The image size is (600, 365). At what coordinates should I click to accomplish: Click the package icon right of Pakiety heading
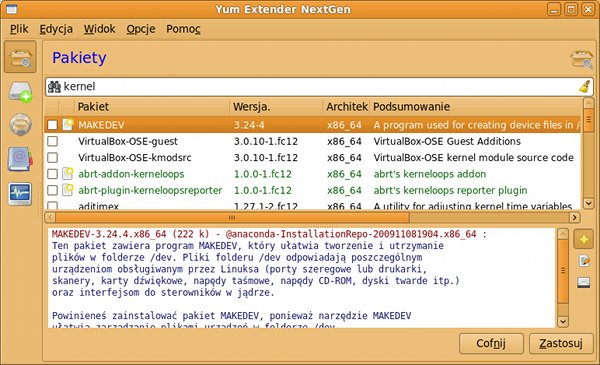[581, 59]
